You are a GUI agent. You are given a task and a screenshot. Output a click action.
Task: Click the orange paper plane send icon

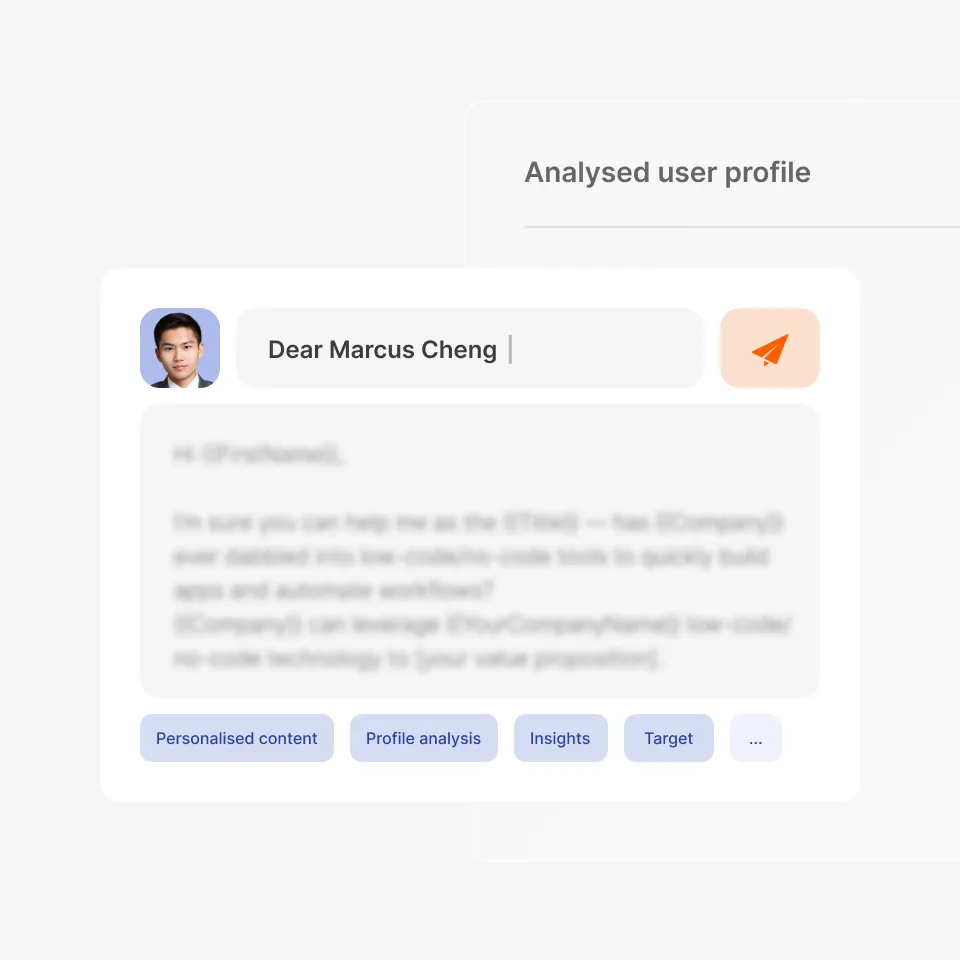pos(770,349)
